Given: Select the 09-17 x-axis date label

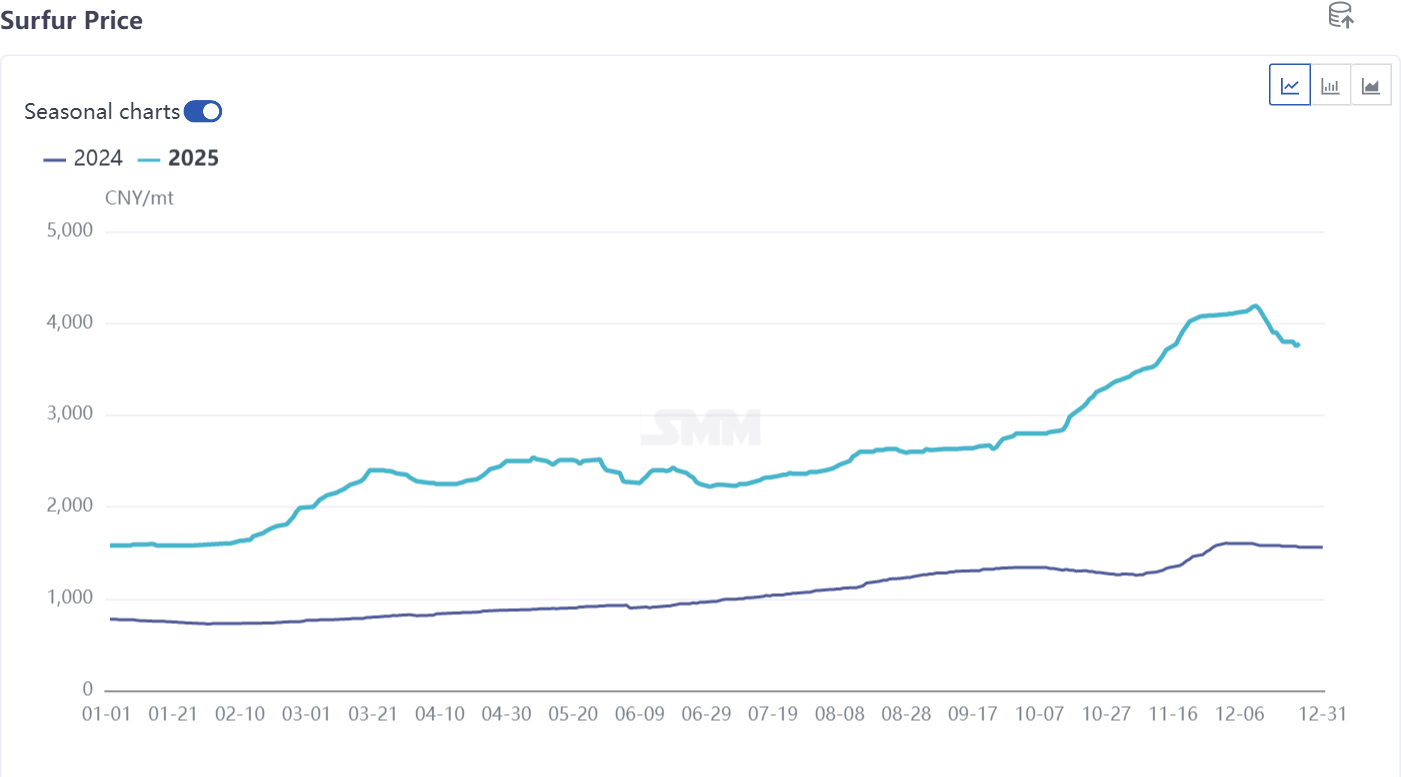Looking at the screenshot, I should click(972, 714).
